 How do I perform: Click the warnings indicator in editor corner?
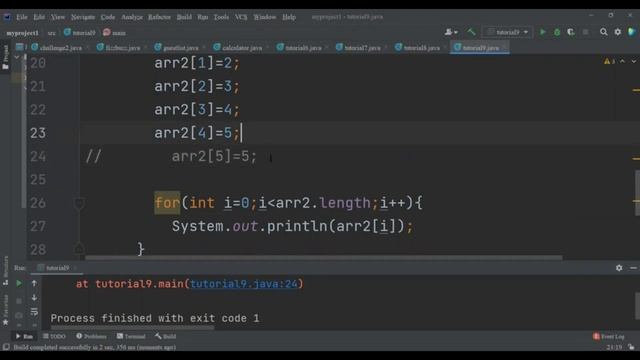point(609,61)
